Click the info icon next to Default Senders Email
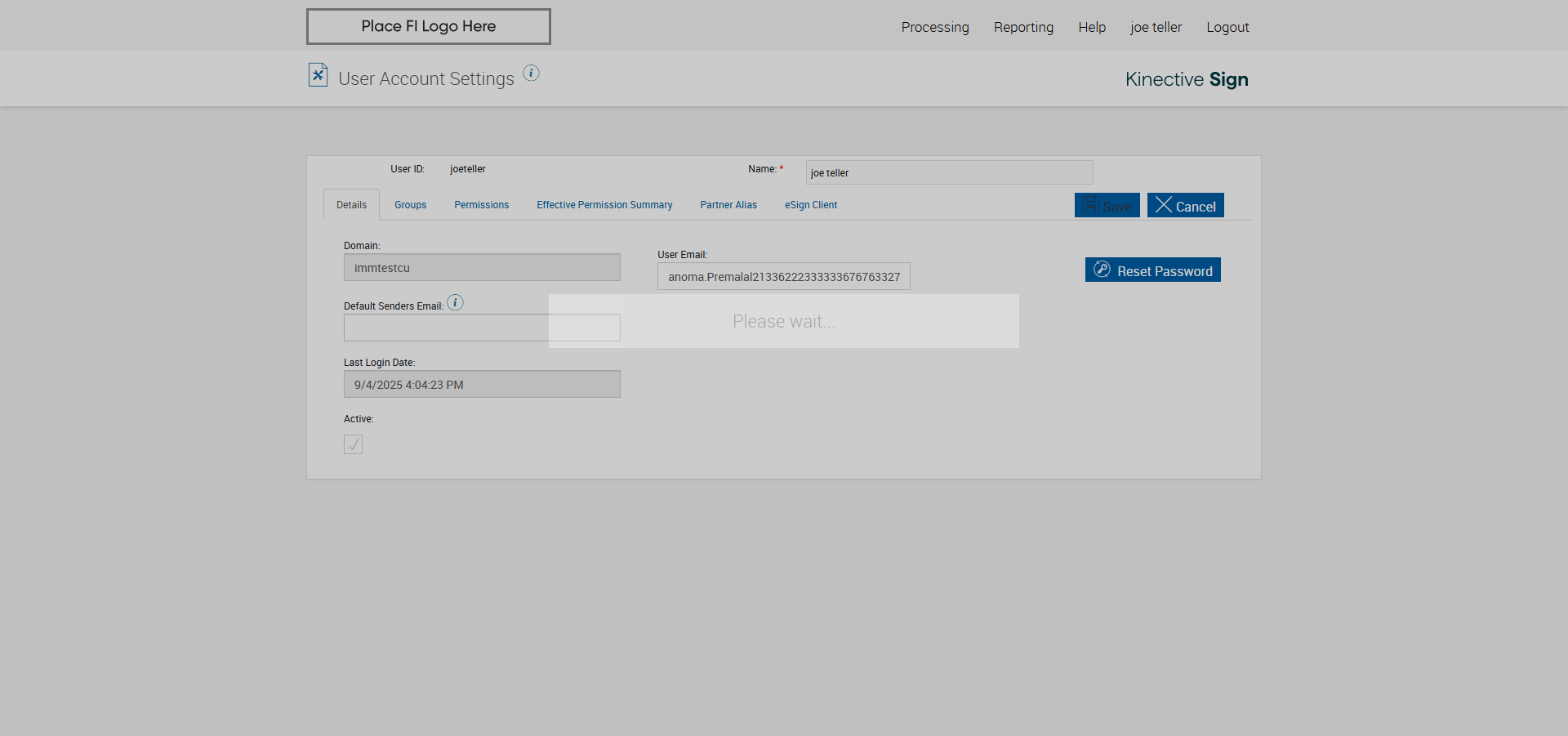Screen dimensions: 1568x736 click(456, 303)
